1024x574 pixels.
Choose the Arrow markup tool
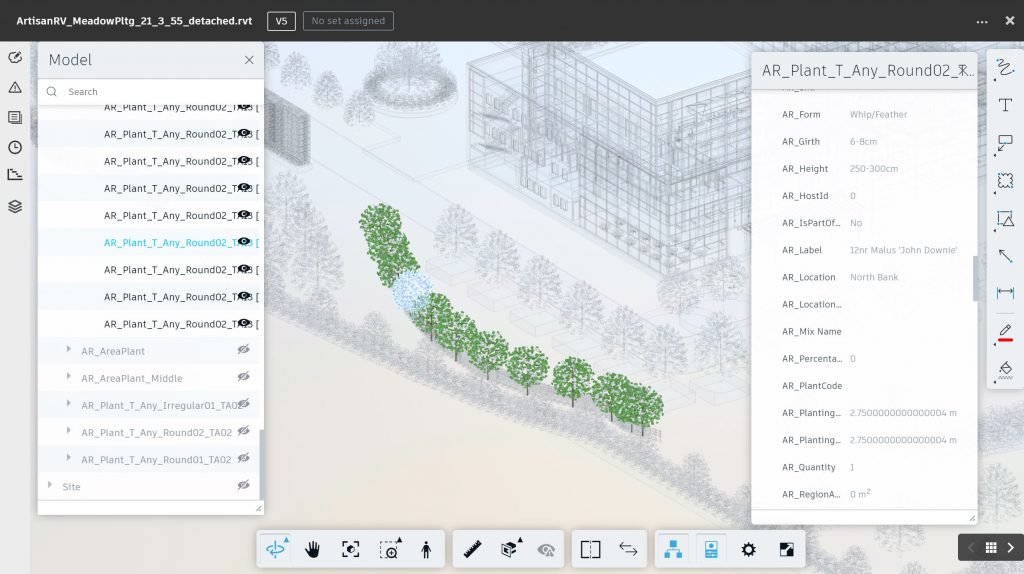pos(1006,256)
